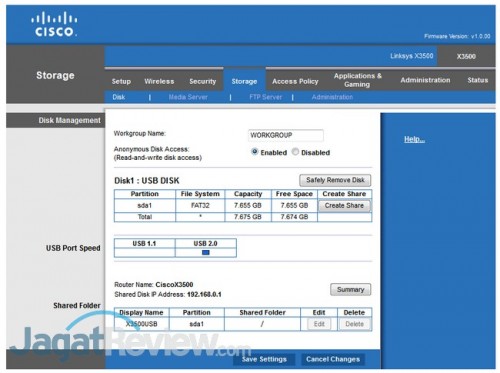Open the Help link
The width and height of the screenshot is (500, 373).
tap(414, 139)
